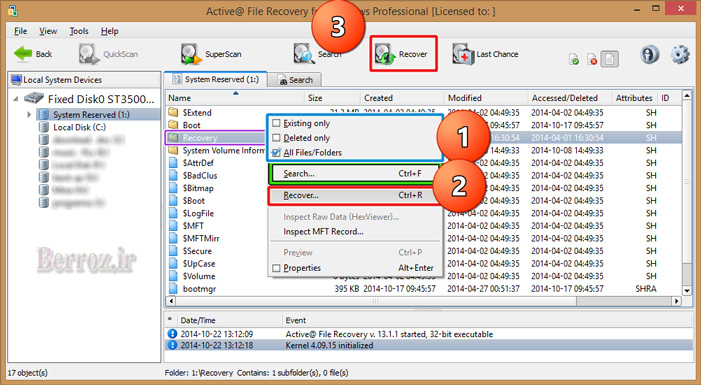Click the Fixed Disk0 ST3500 drive icon

pyautogui.click(x=34, y=98)
